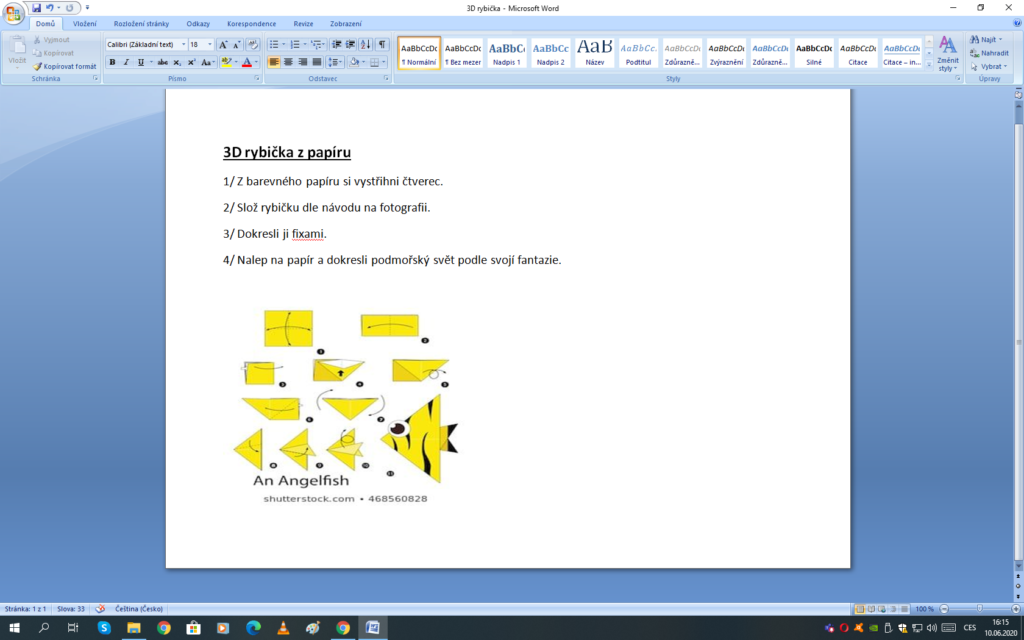Justify the paragraph text
Screen dimensions: 1024x640
(317, 62)
